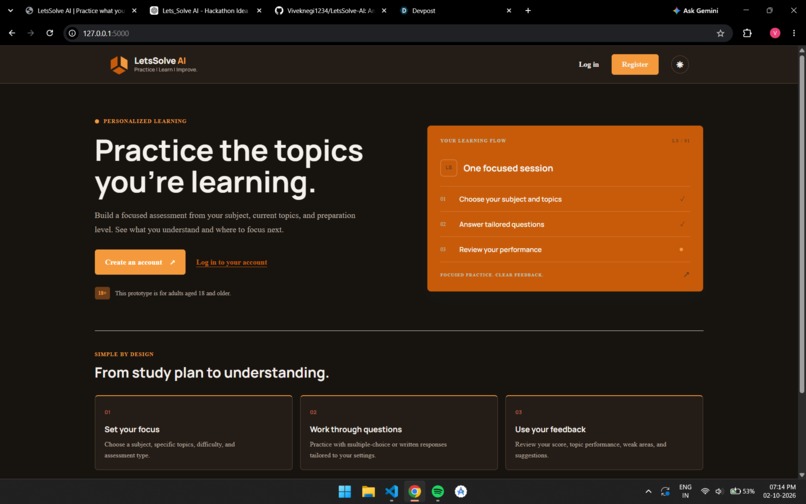View site information icon in address bar

click(72, 33)
